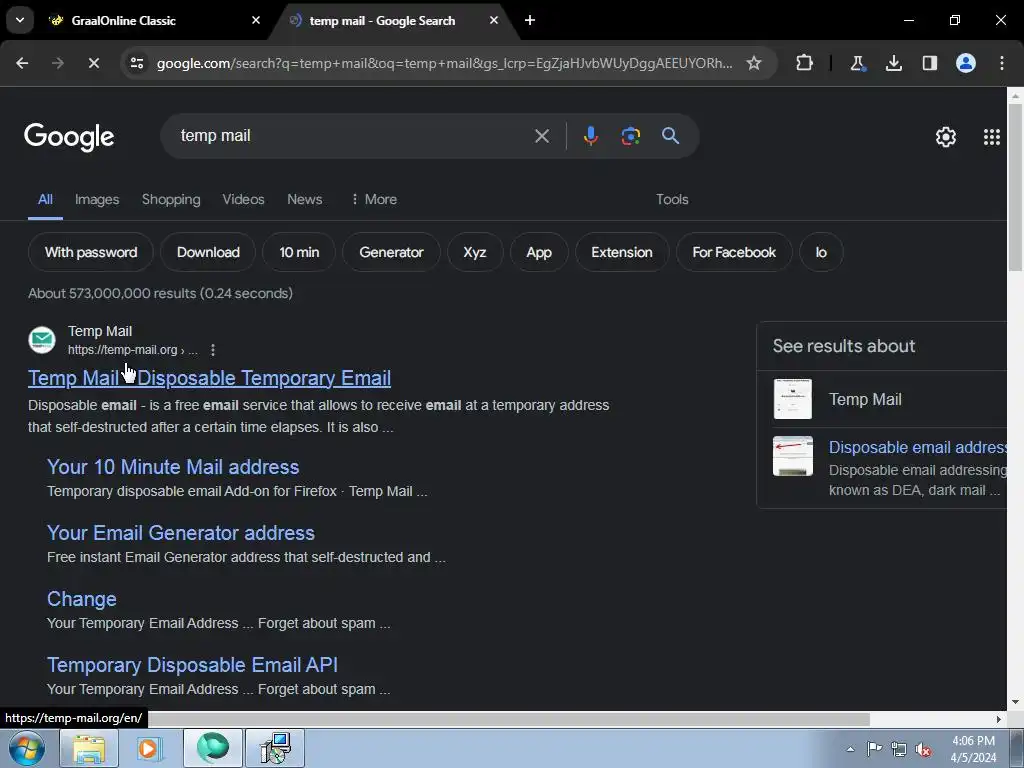Screen dimensions: 1024x768
Task: Apply the App filter chip
Action: point(539,252)
